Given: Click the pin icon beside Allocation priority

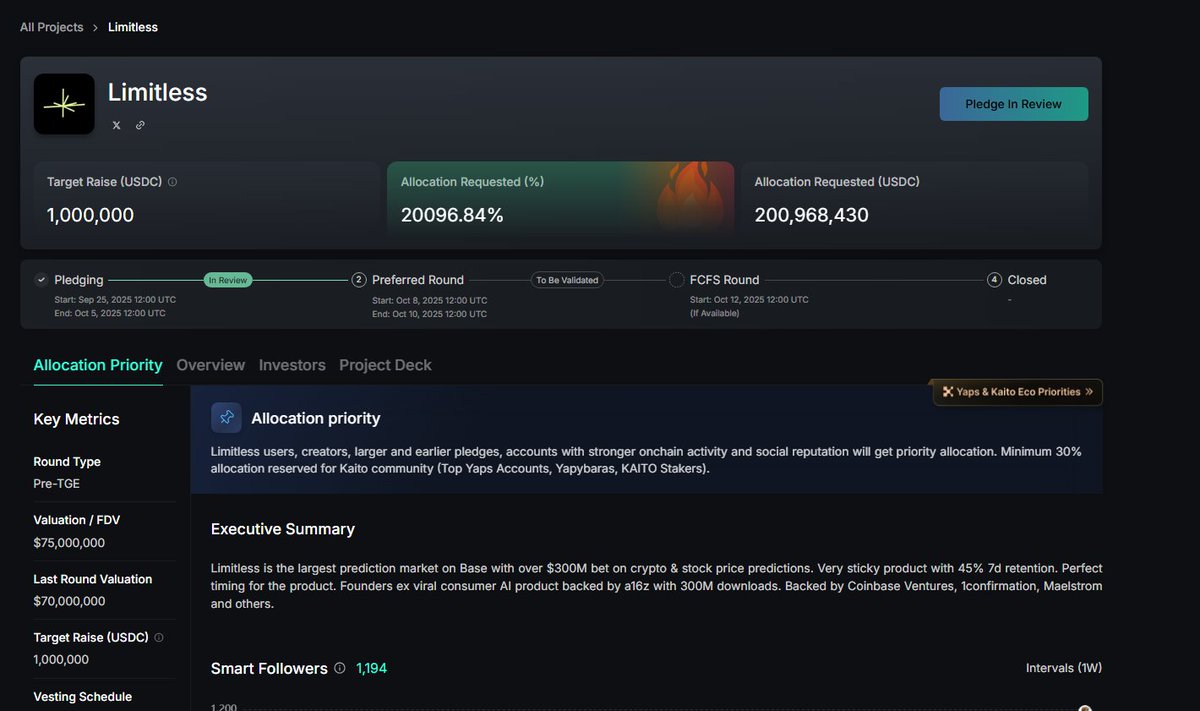Looking at the screenshot, I should [226, 418].
